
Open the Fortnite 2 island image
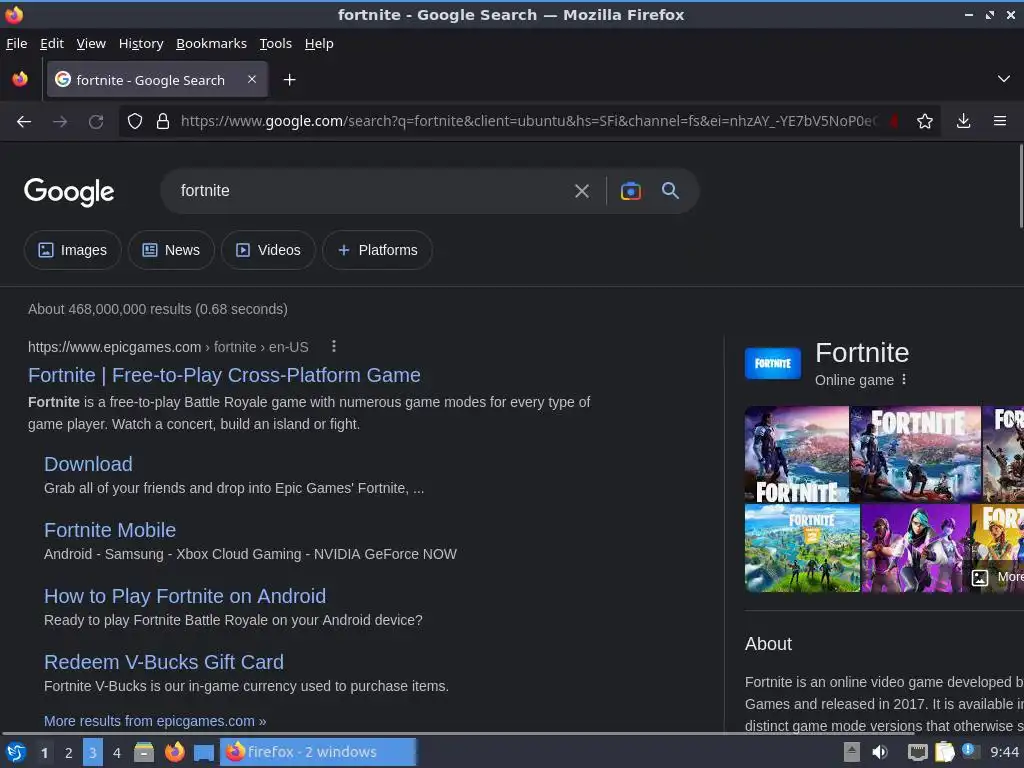[x=802, y=548]
